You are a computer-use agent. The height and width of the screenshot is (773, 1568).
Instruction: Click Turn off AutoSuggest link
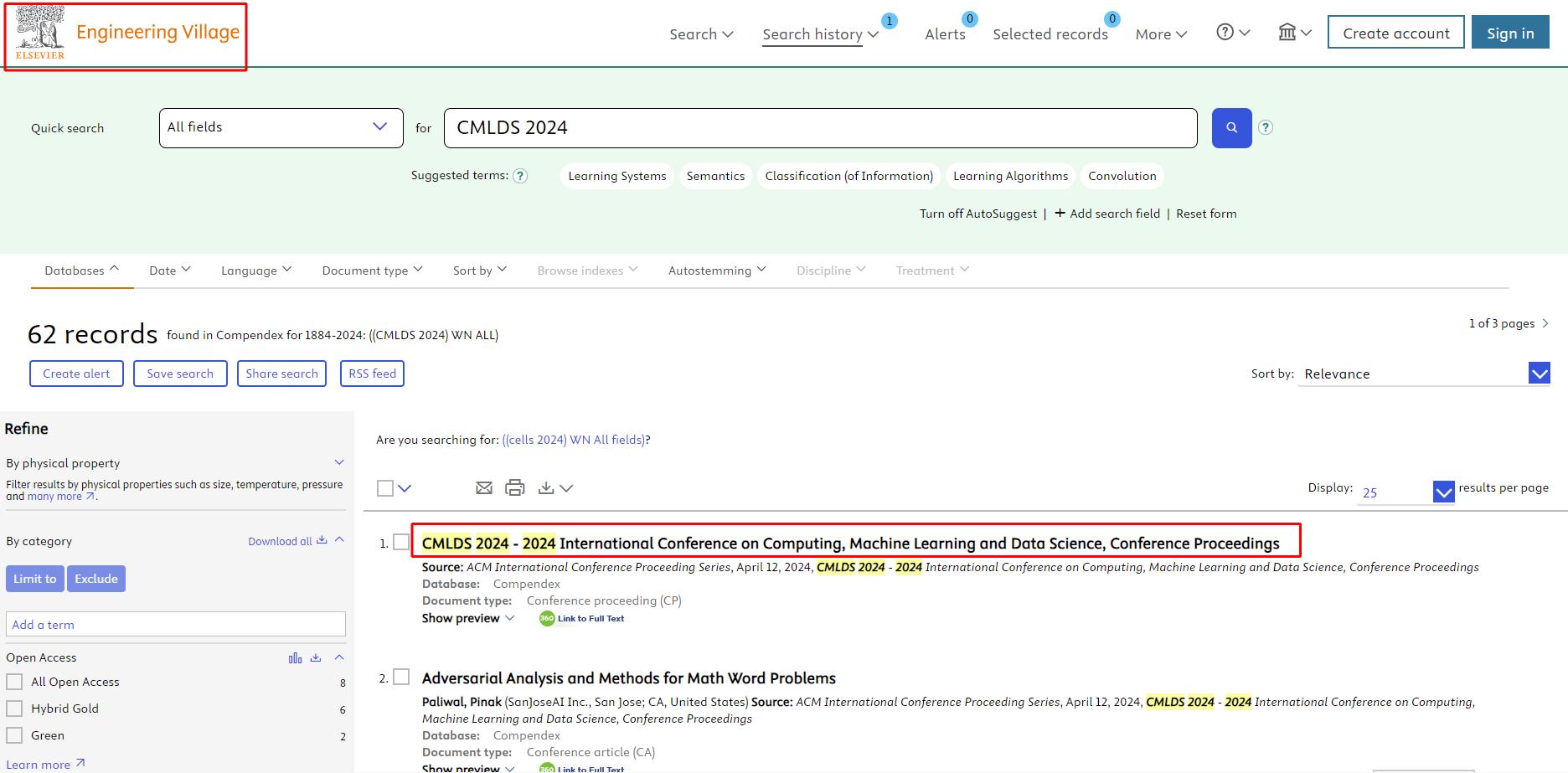(978, 214)
